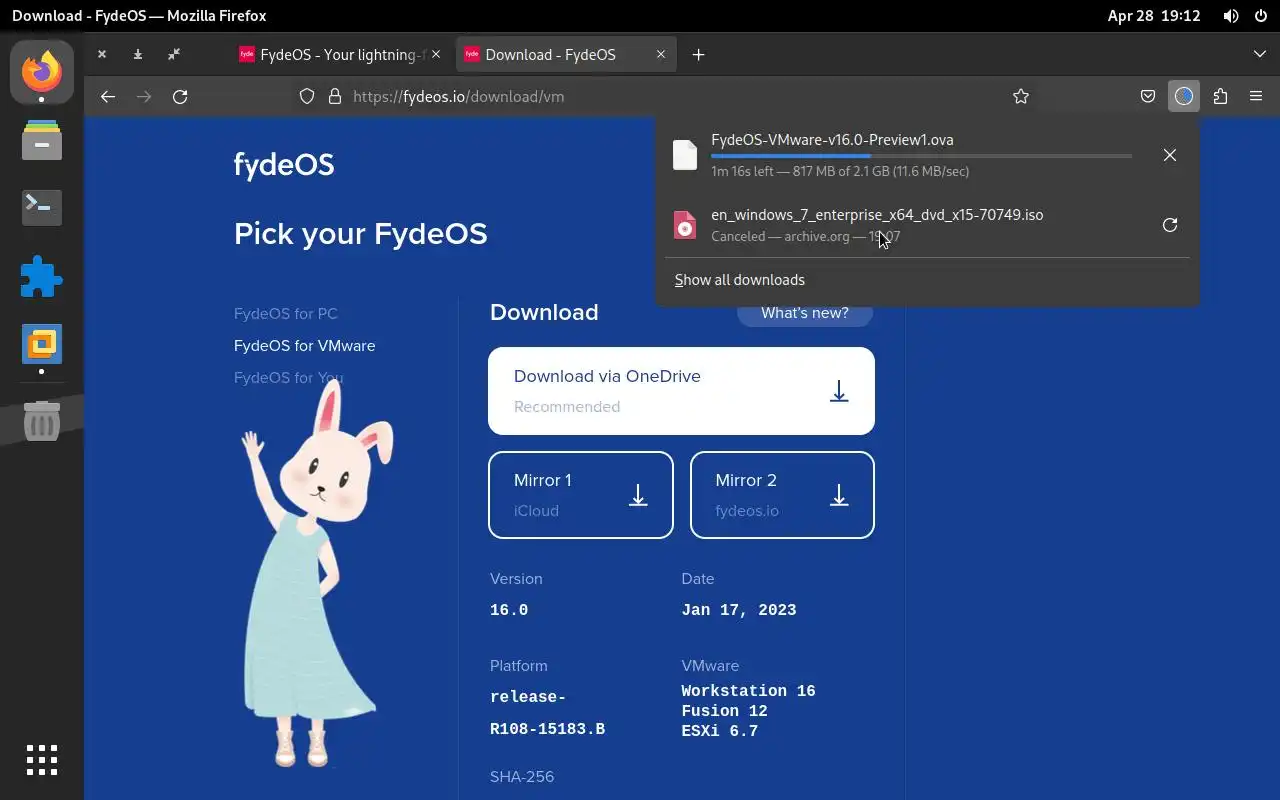Open the Terminal dock icon
1280x800 pixels.
(x=41, y=207)
